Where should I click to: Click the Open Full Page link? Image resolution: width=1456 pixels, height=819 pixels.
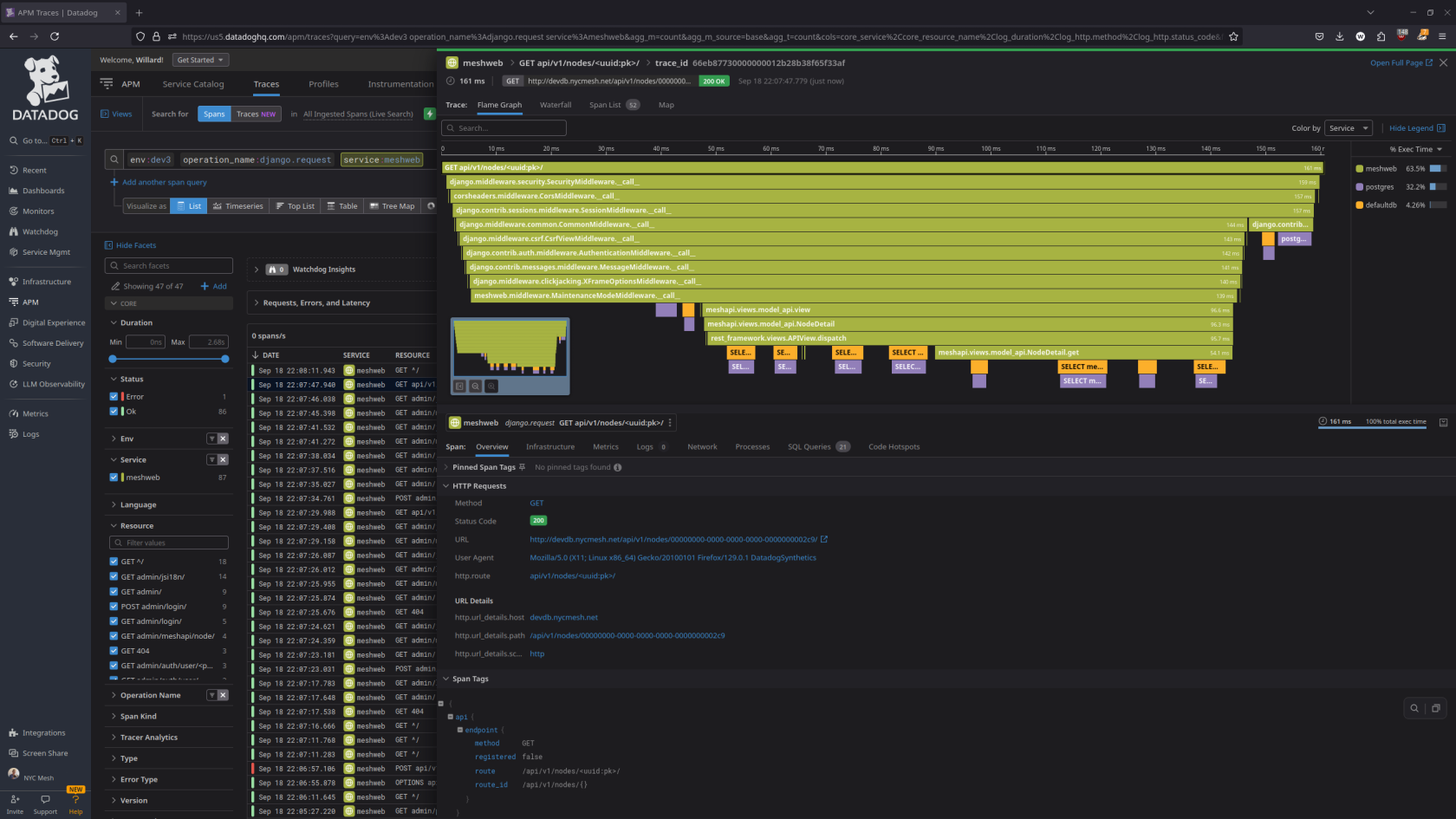click(1401, 62)
